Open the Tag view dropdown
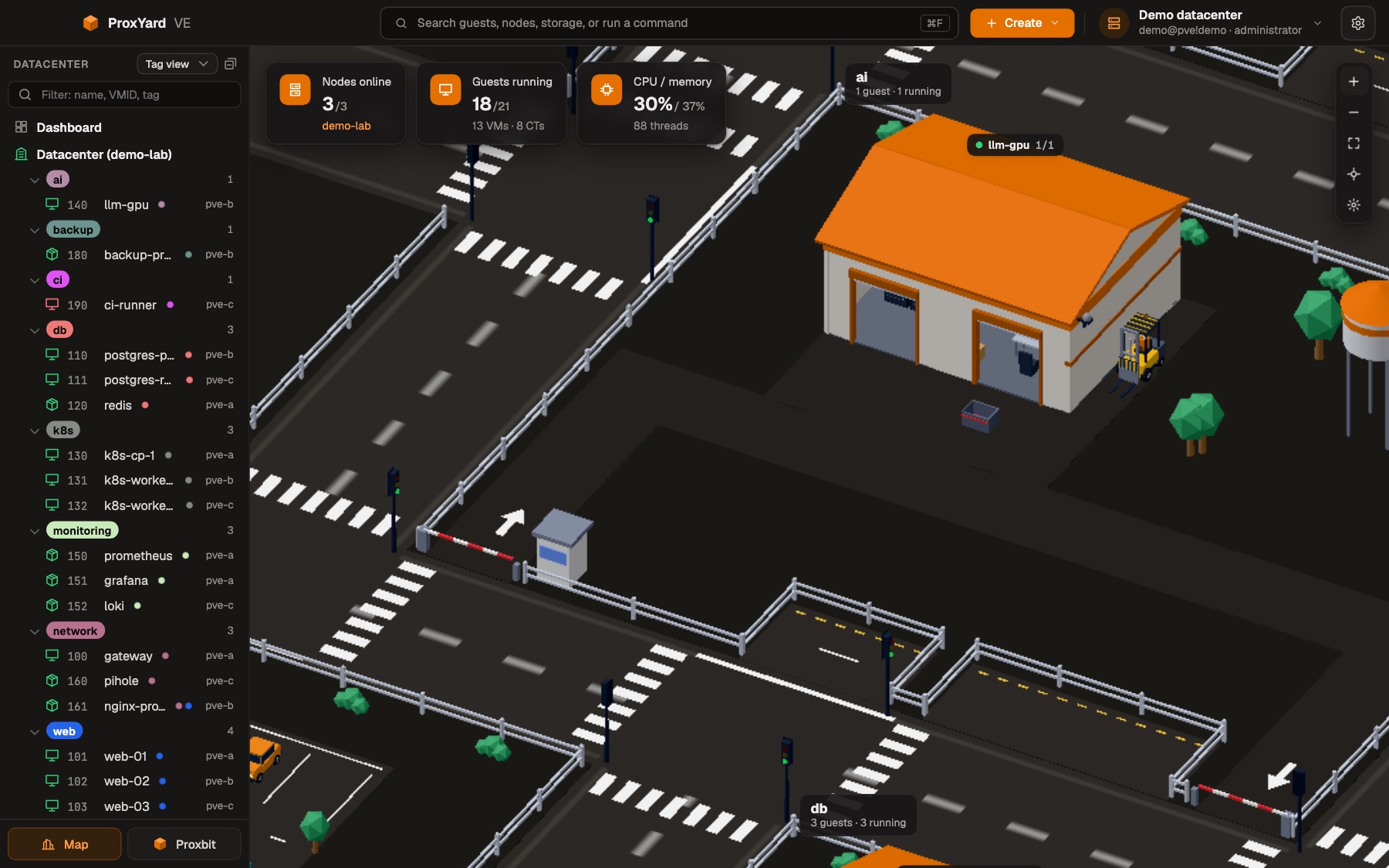Image resolution: width=1389 pixels, height=868 pixels. [177, 64]
